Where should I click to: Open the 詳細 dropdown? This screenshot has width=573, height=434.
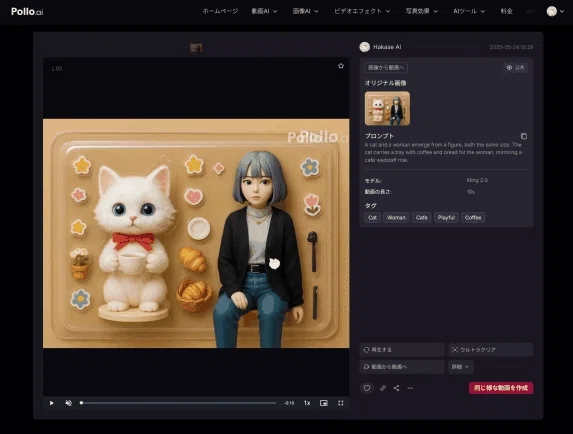coord(460,367)
